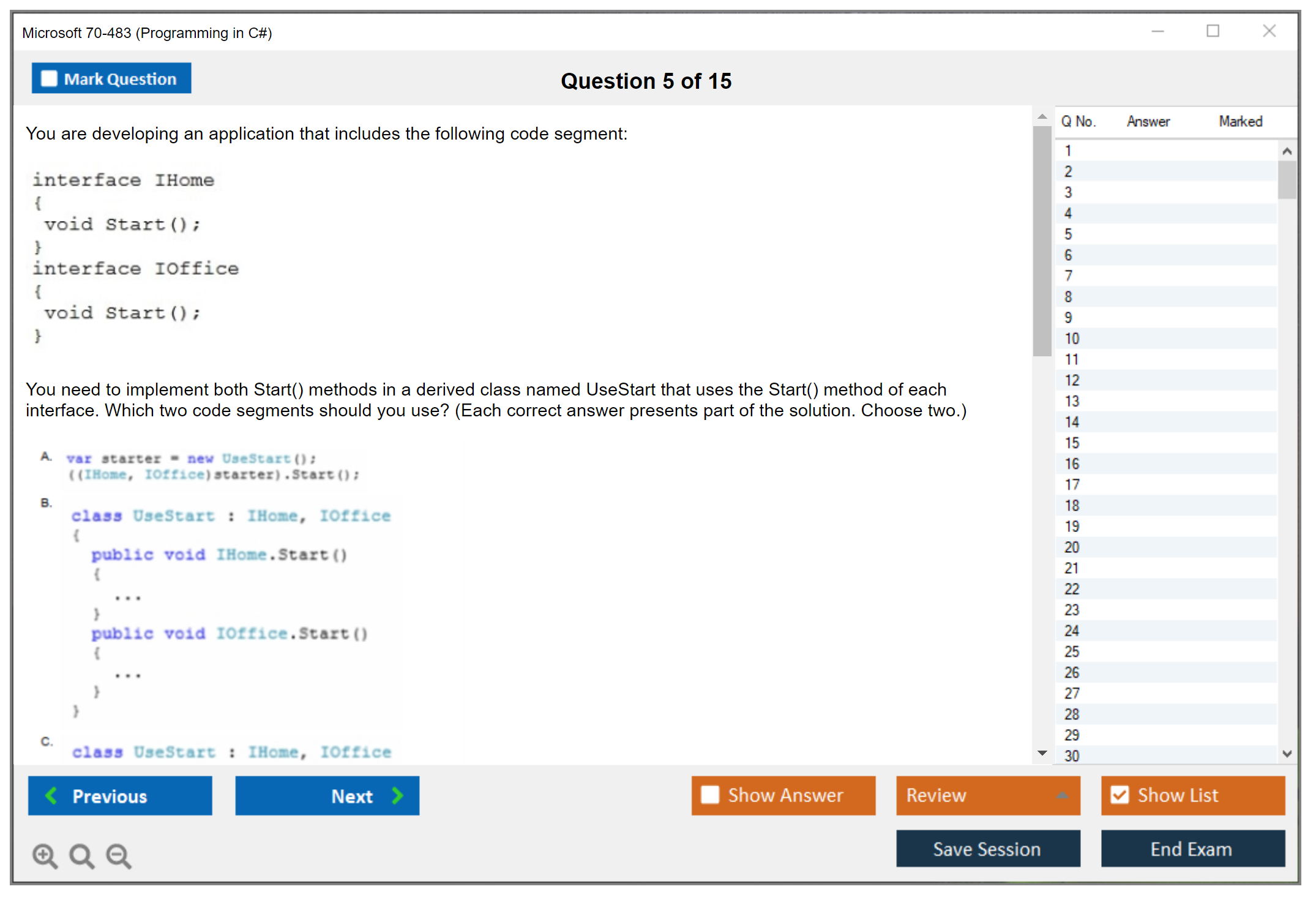Click the green right chevron on Next
The width and height of the screenshot is (1316, 900).
click(397, 795)
